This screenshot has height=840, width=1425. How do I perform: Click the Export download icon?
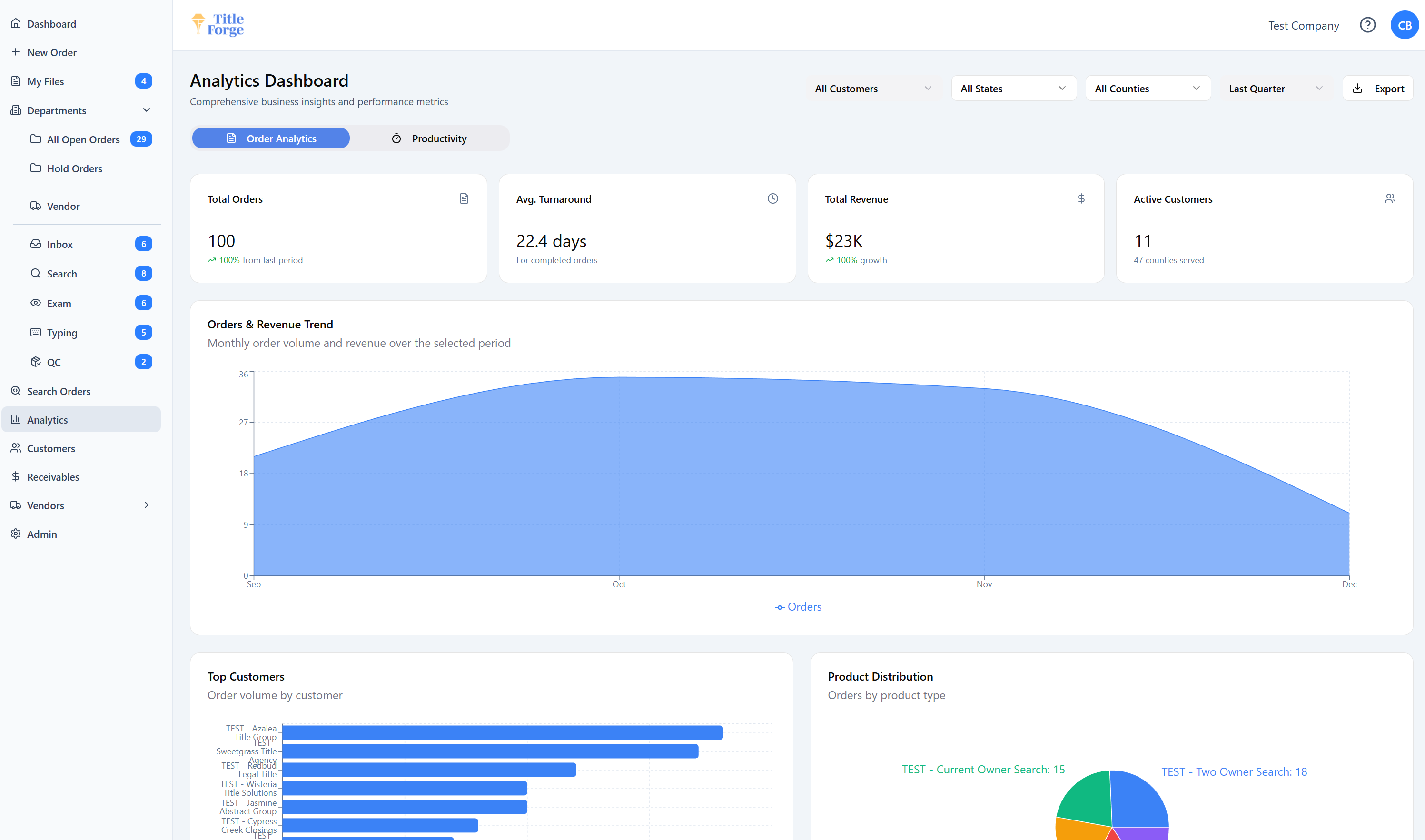point(1357,89)
